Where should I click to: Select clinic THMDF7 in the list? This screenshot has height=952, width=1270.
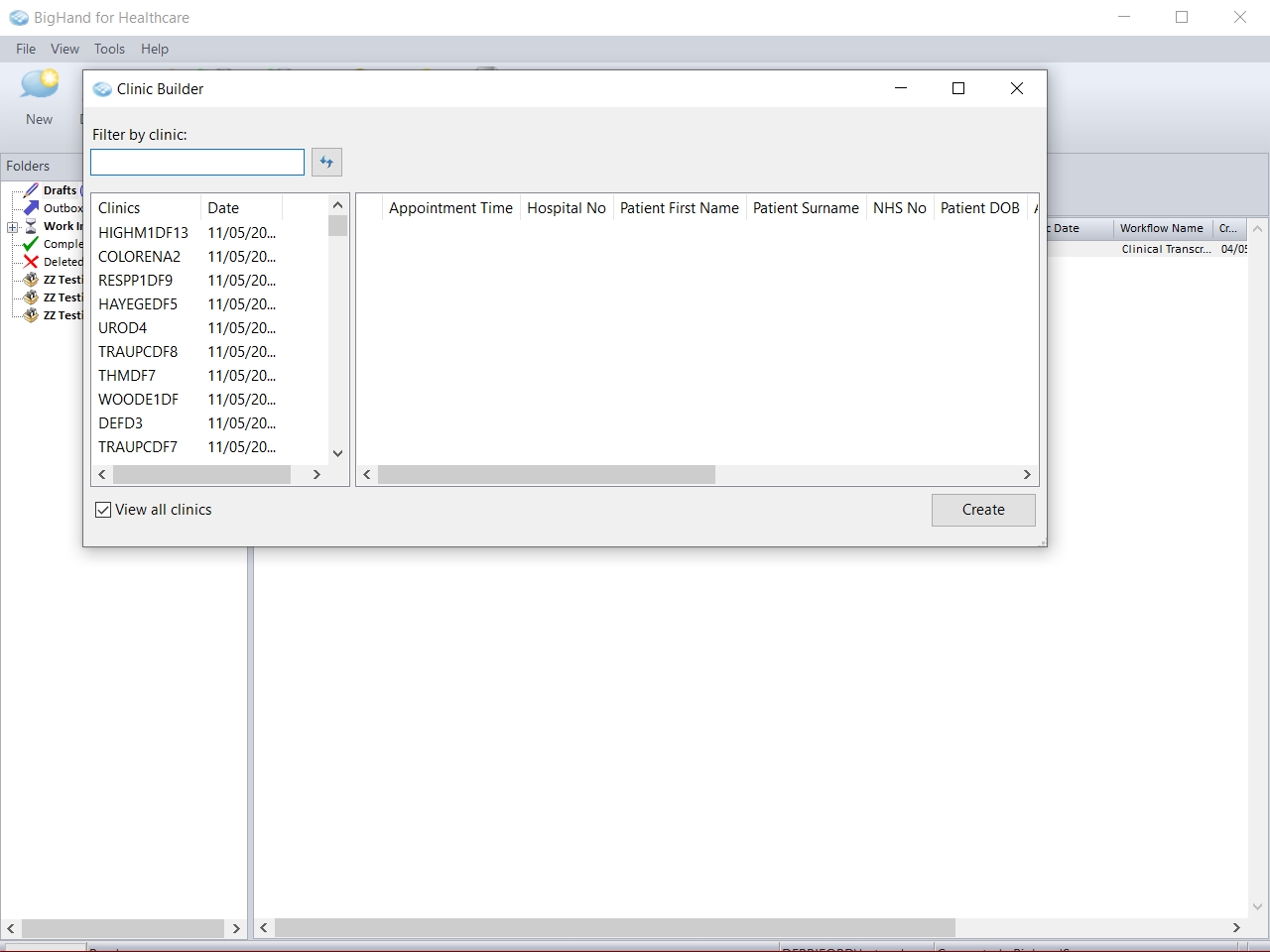[127, 376]
